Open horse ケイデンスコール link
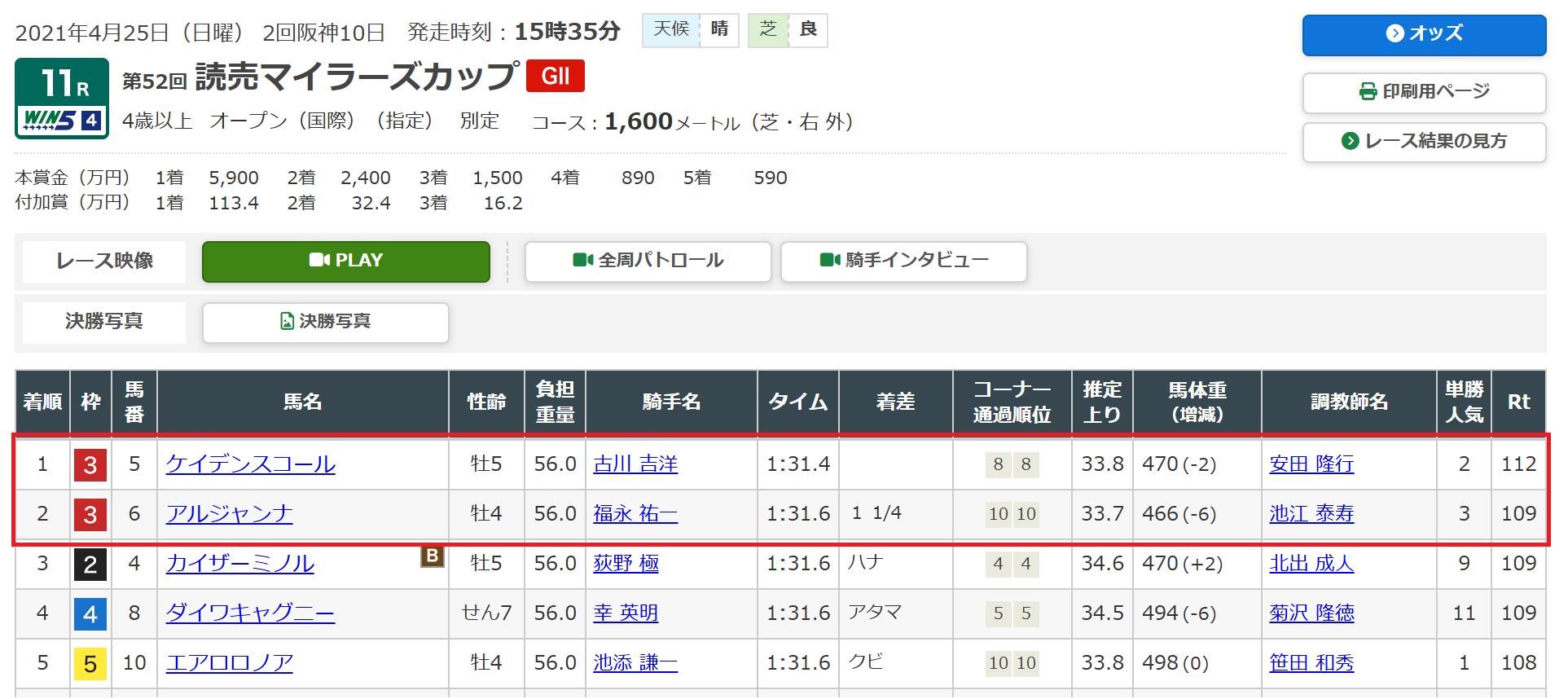Viewport: 1568px width, 699px height. point(250,464)
